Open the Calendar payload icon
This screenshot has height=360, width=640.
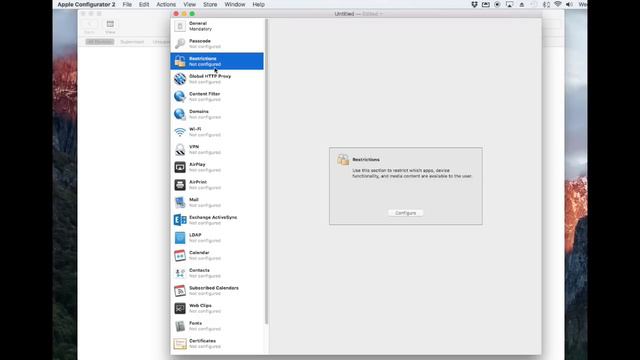(x=180, y=255)
